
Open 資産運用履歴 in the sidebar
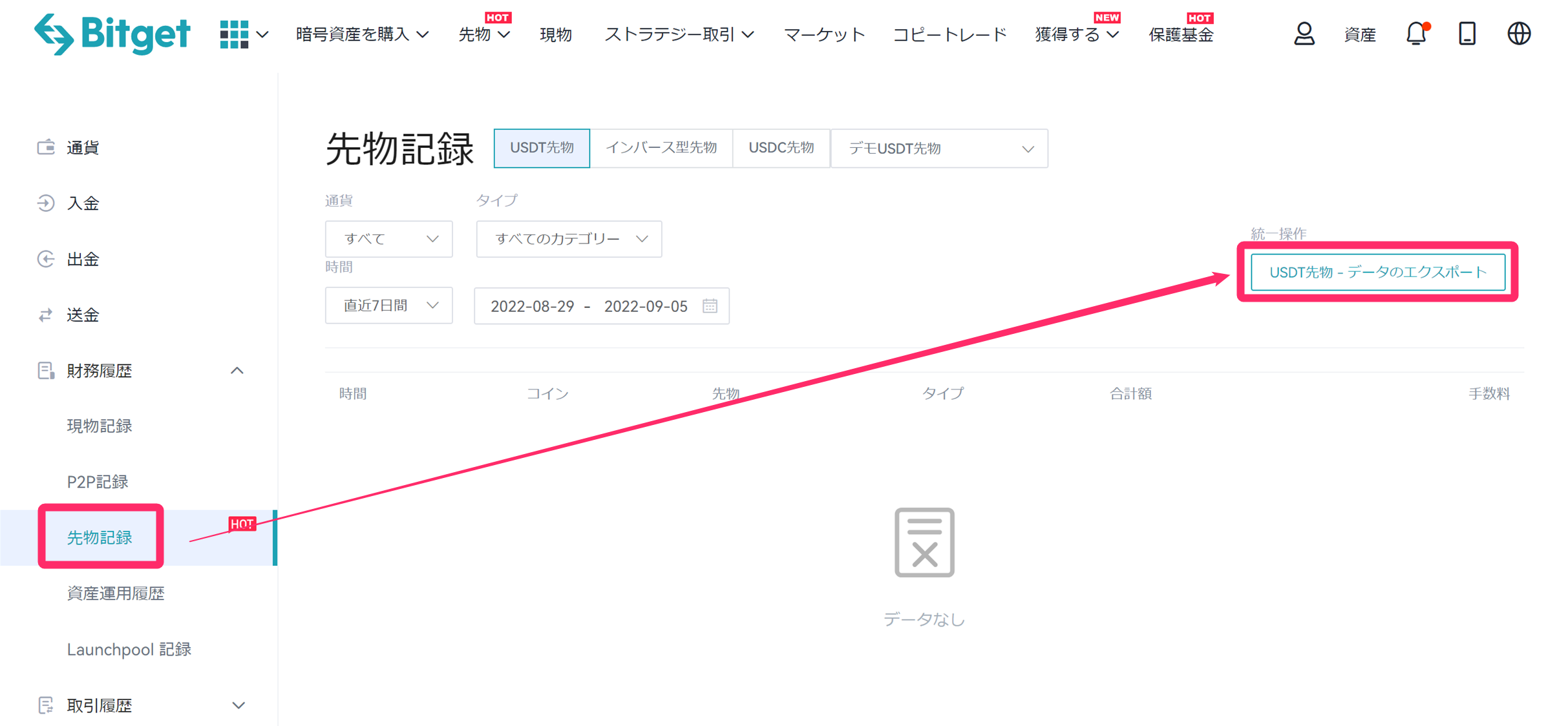(x=116, y=594)
